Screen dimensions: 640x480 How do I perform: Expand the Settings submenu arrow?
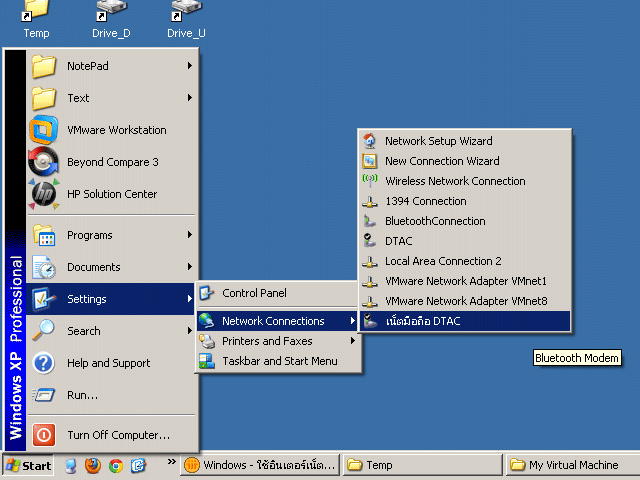(190, 298)
